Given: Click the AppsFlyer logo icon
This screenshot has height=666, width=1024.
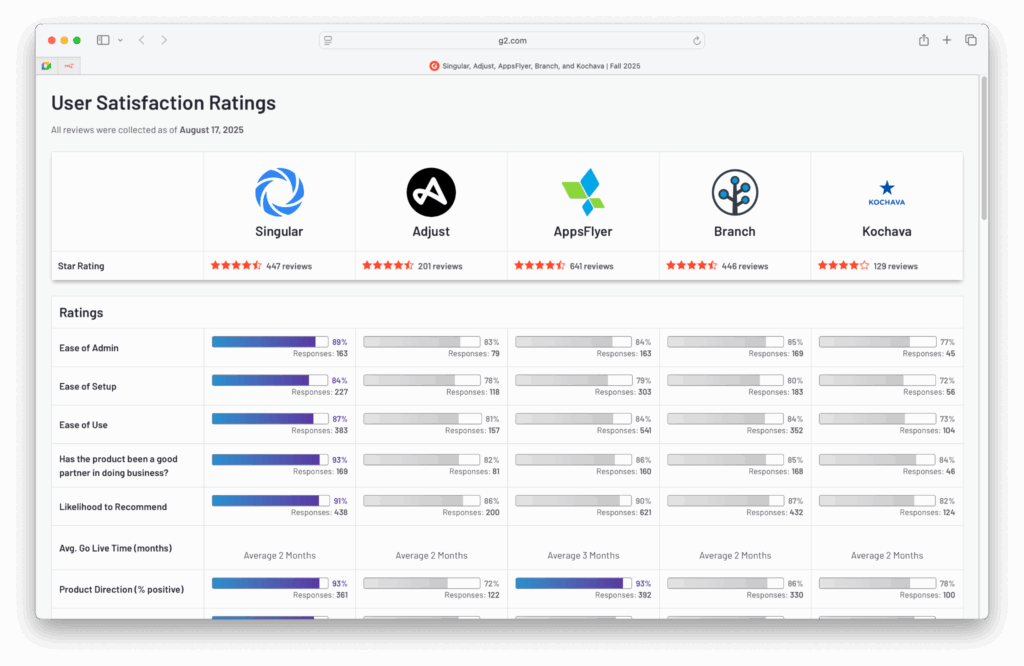Looking at the screenshot, I should coord(583,192).
